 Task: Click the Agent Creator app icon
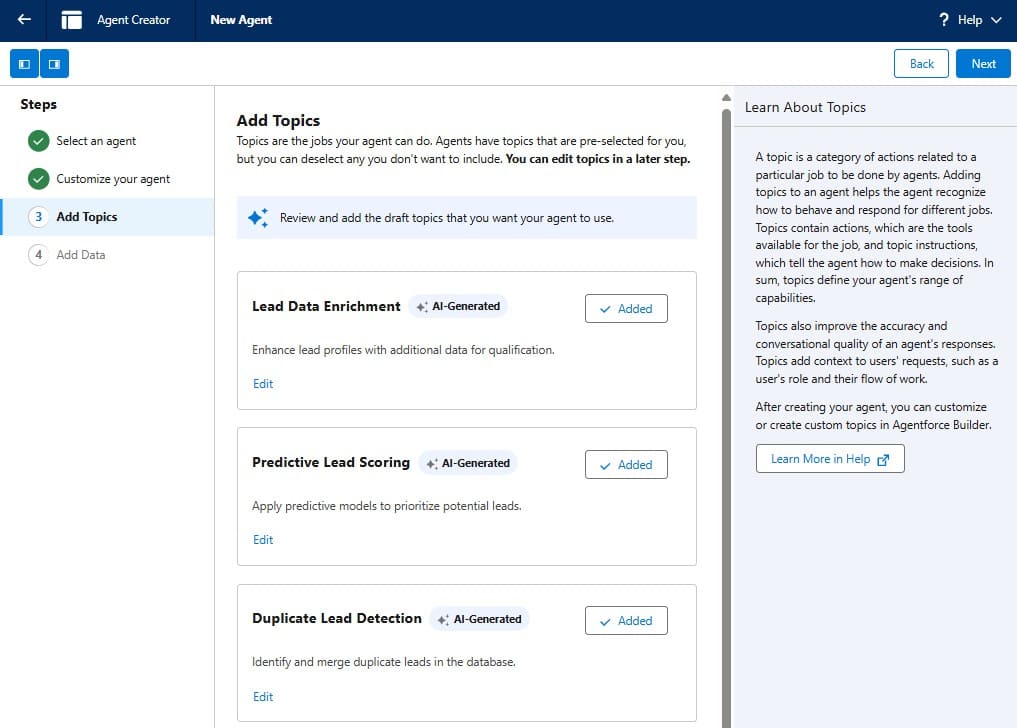(71, 20)
